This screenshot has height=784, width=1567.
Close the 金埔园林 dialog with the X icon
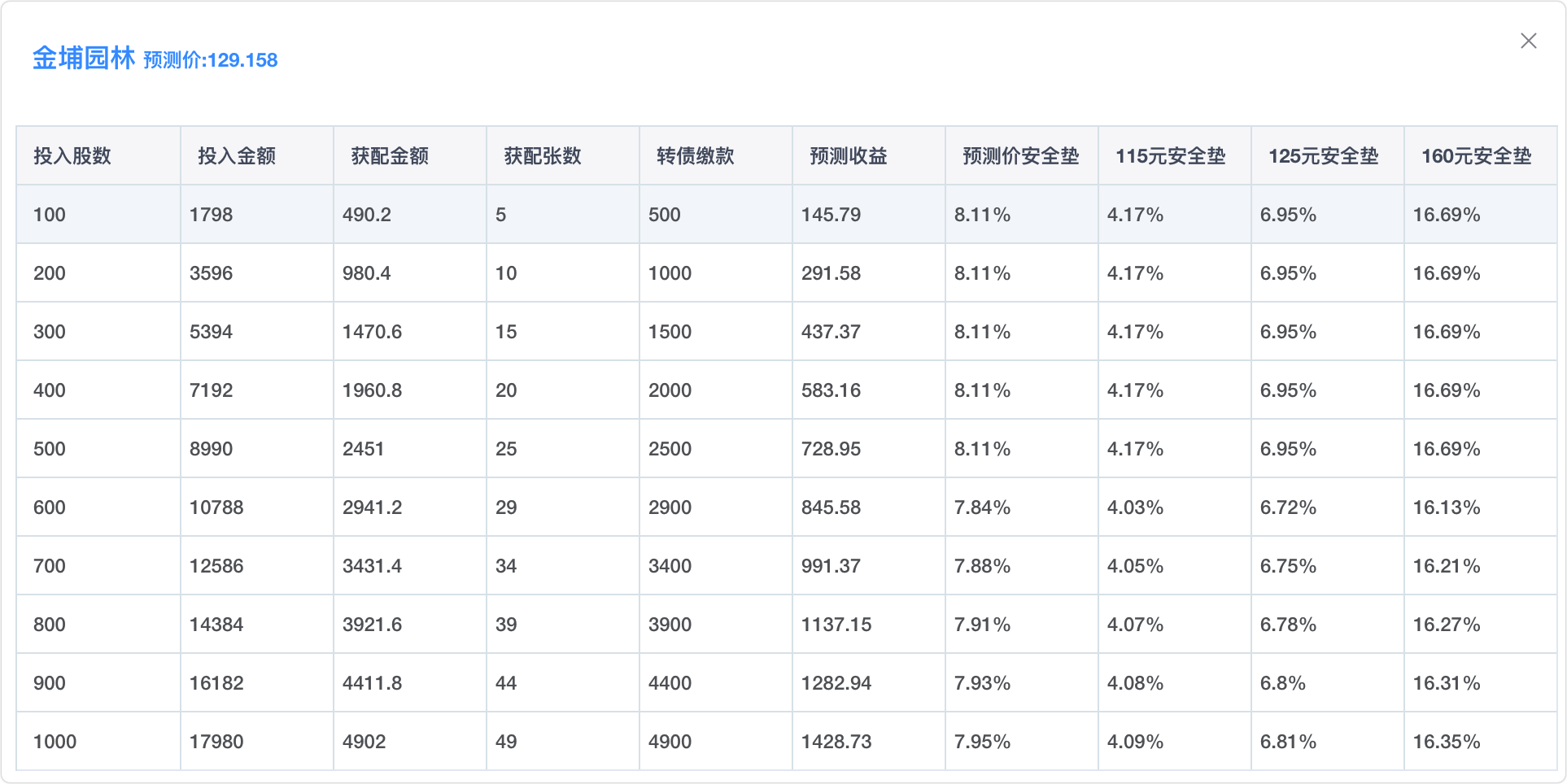(1528, 41)
